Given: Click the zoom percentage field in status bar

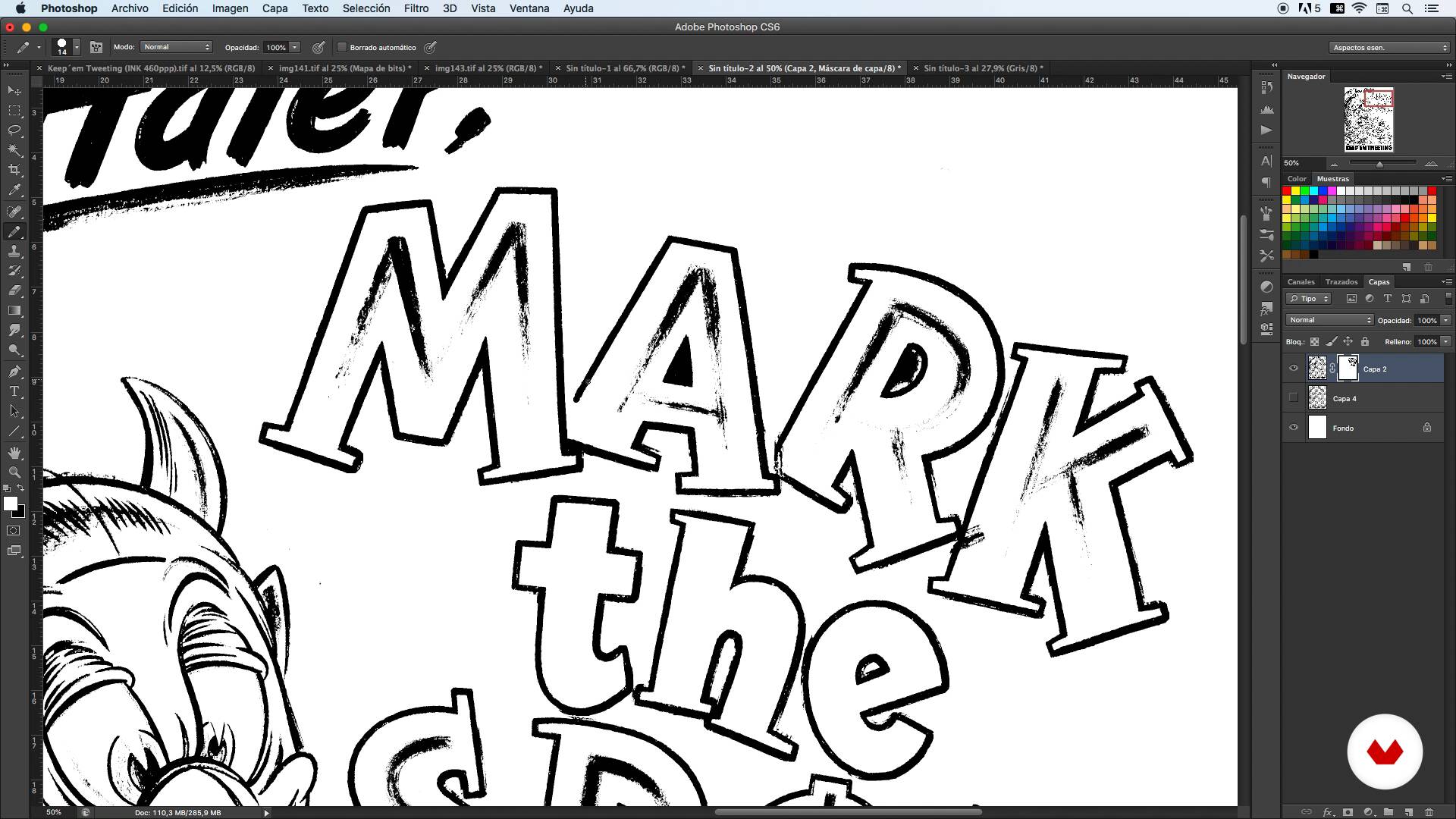Looking at the screenshot, I should click(54, 812).
